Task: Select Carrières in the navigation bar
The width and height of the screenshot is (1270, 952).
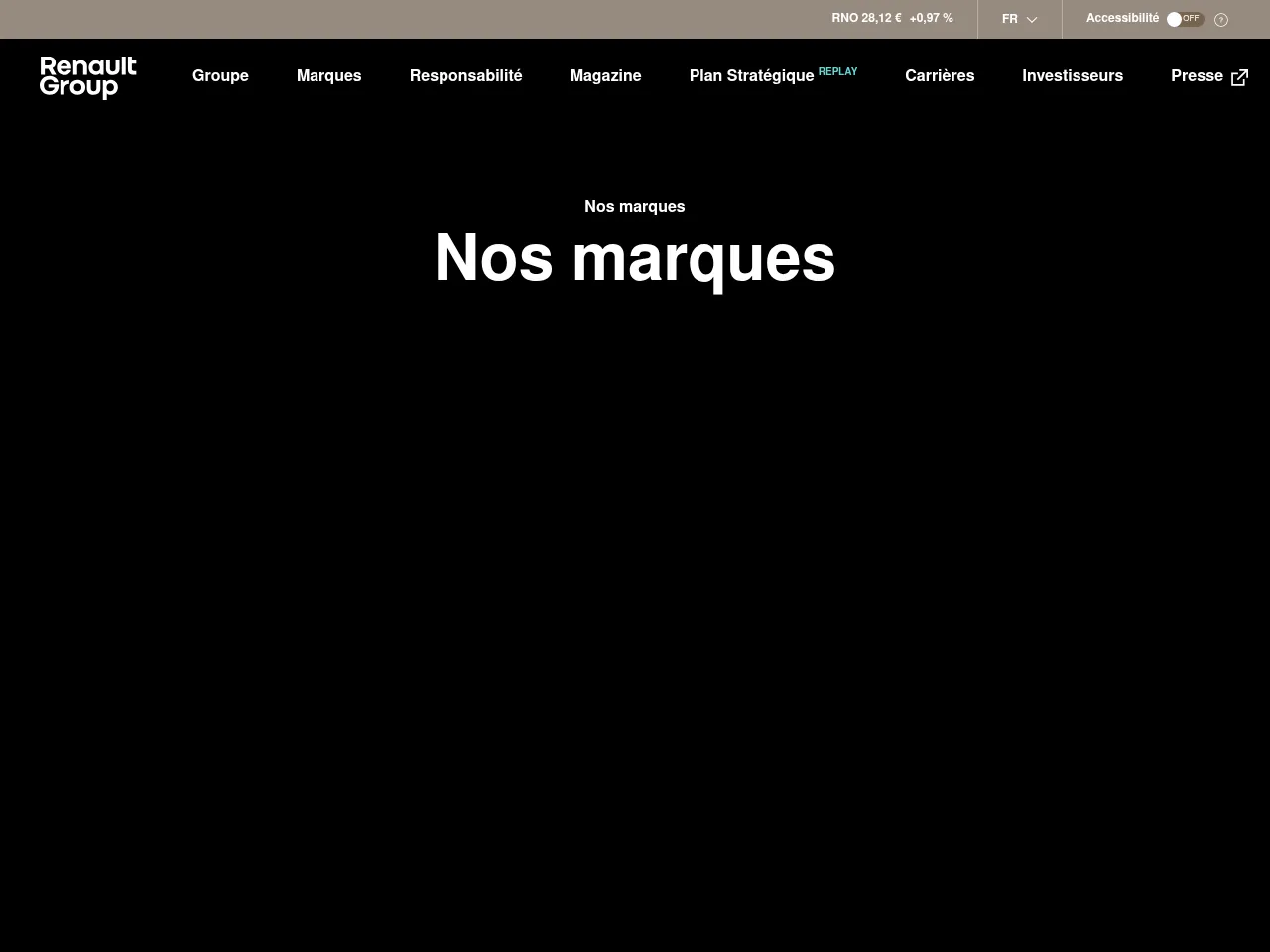Action: tap(939, 76)
